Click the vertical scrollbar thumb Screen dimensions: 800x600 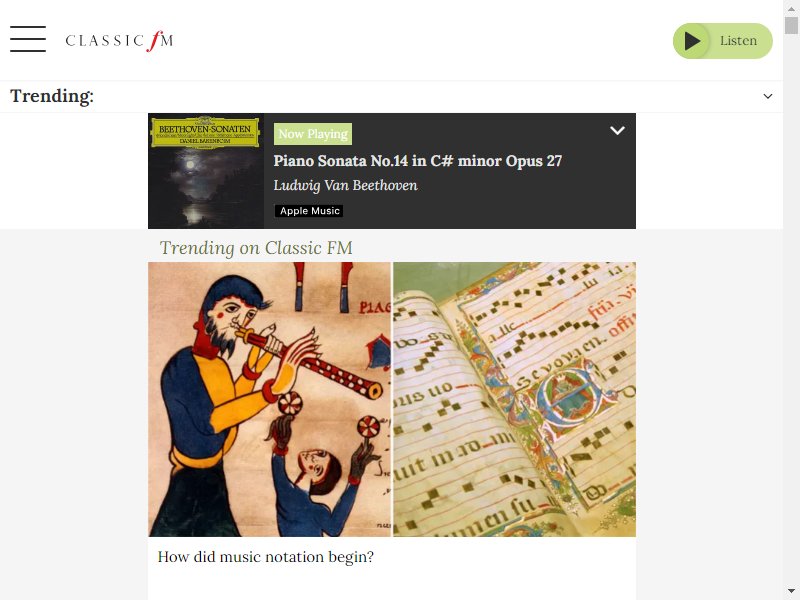pos(791,25)
